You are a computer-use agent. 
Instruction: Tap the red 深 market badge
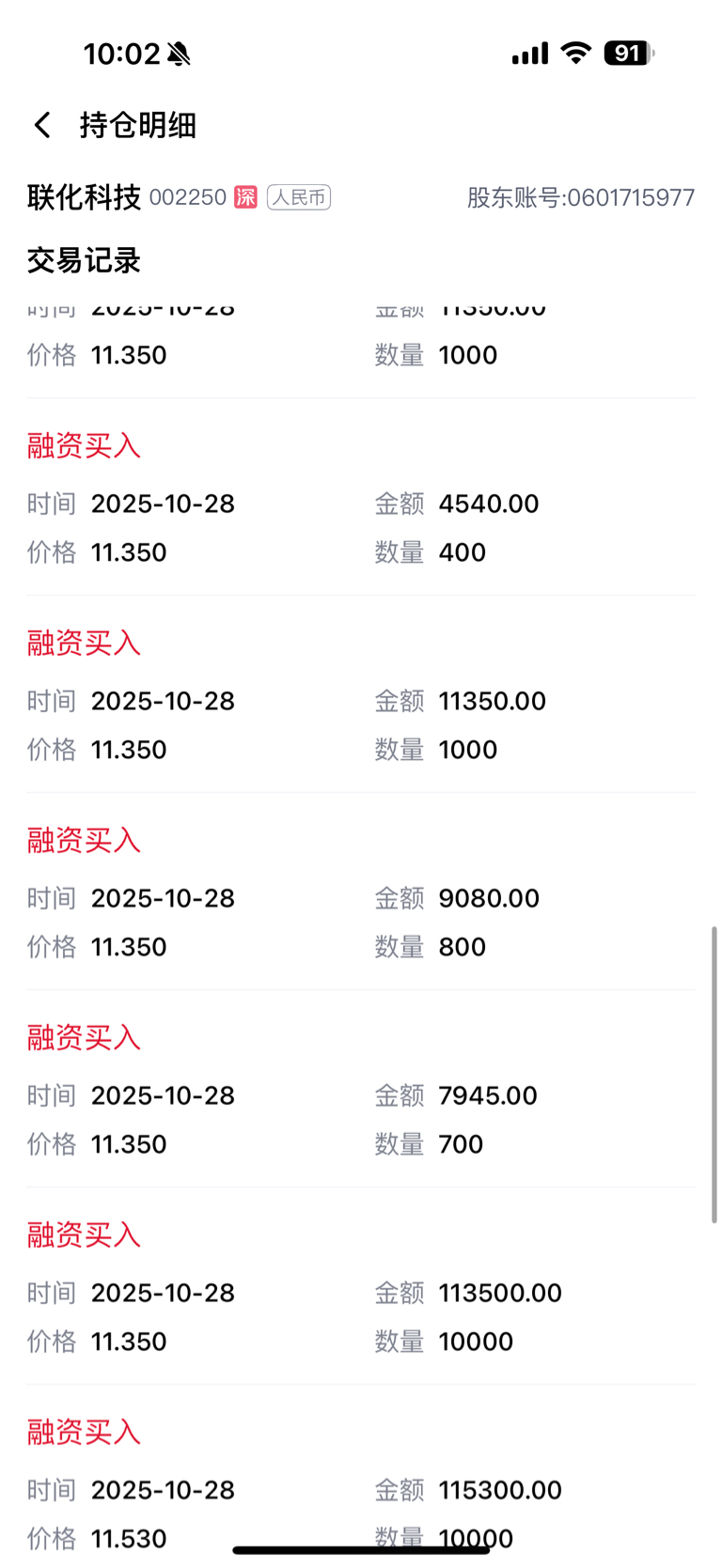pyautogui.click(x=245, y=197)
